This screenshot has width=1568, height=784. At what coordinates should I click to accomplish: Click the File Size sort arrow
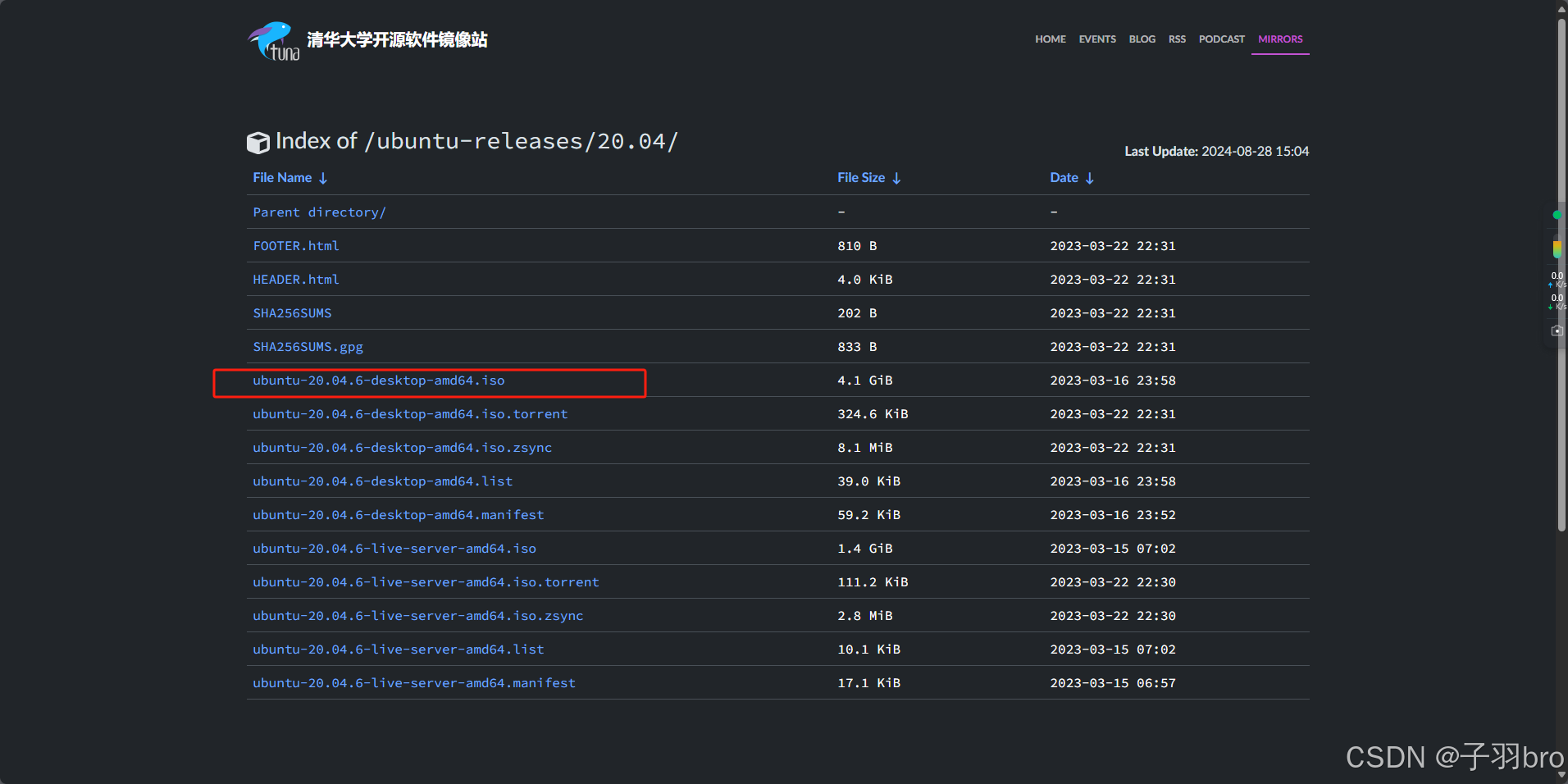click(x=896, y=178)
